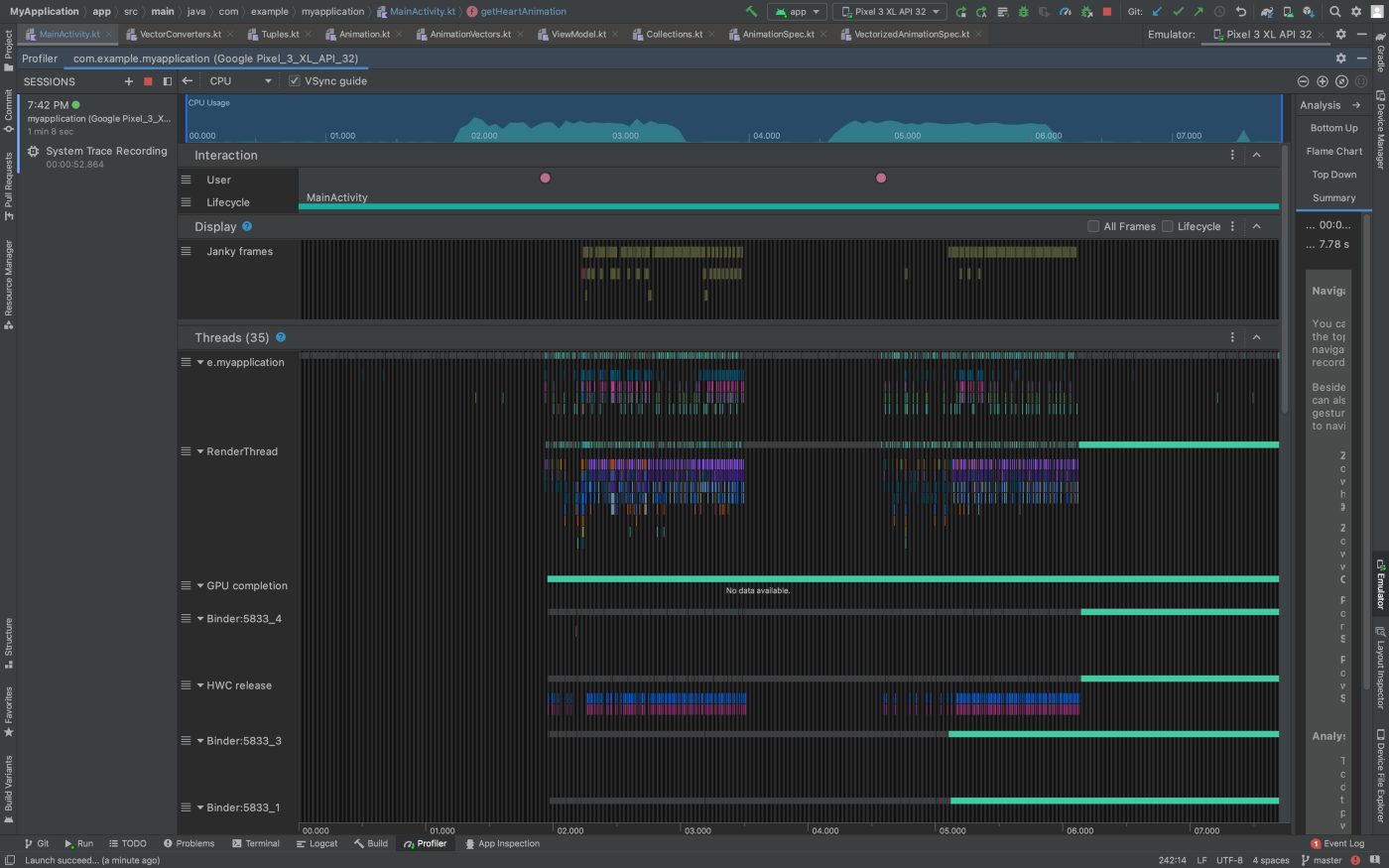
Task: Start a new profiling session with plus icon
Action: tap(128, 81)
